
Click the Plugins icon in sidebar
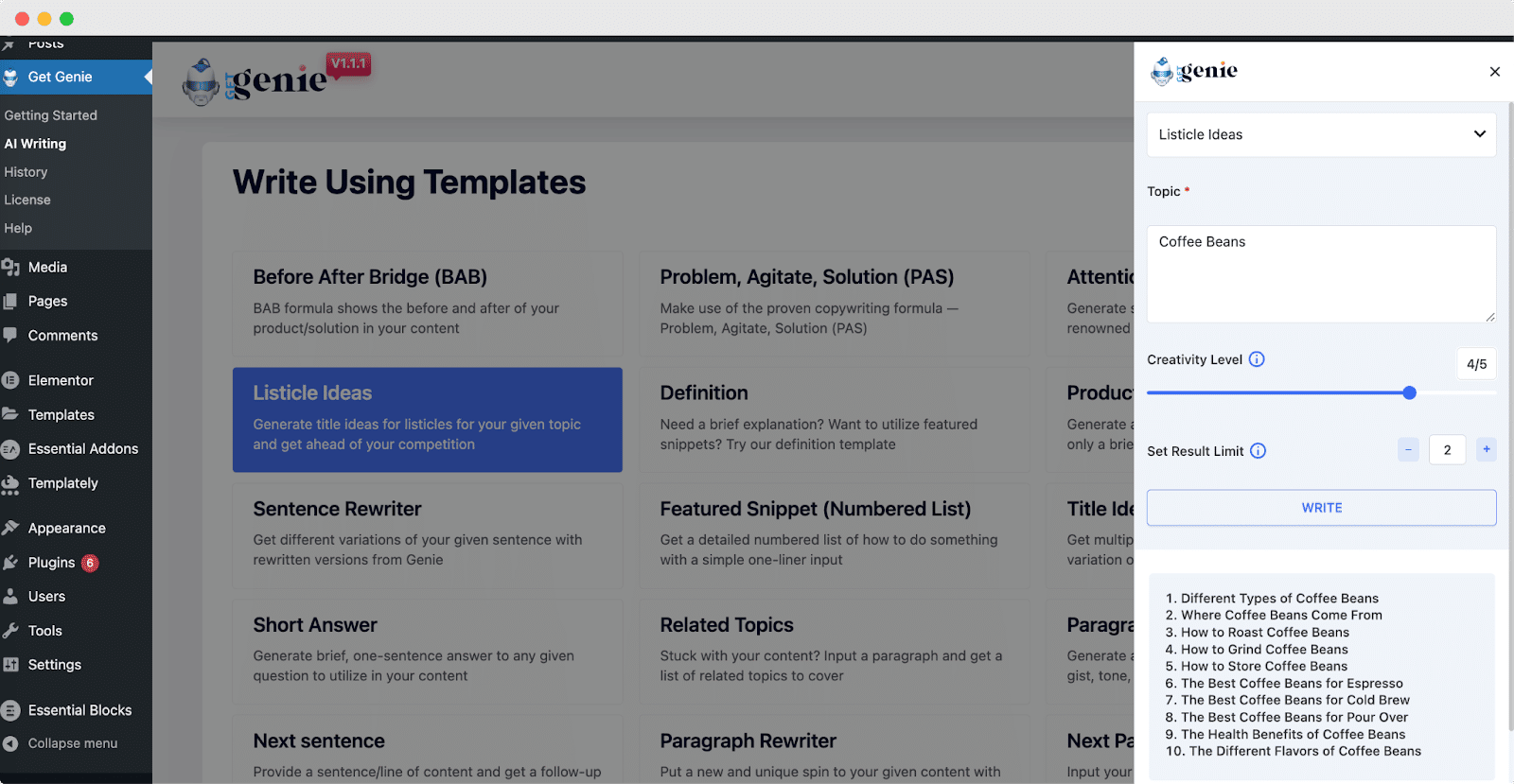click(11, 563)
